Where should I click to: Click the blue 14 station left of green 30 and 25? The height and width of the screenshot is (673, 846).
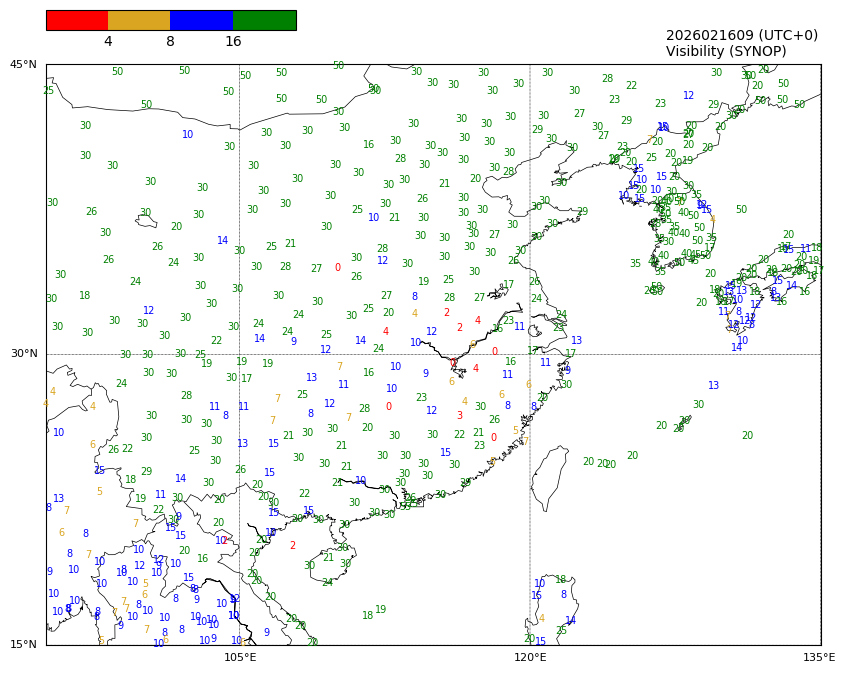(223, 241)
